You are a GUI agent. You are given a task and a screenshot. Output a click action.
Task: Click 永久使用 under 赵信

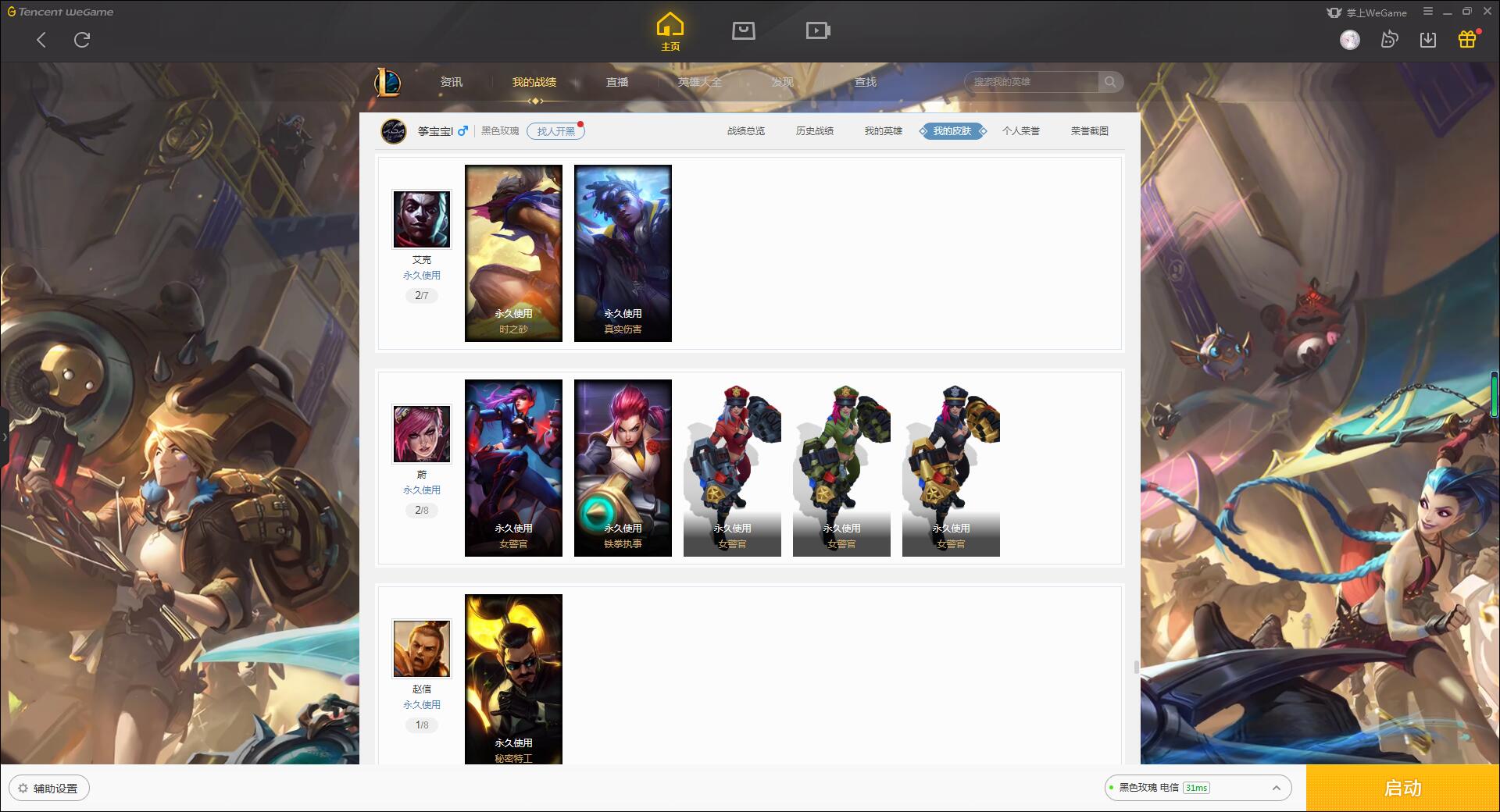422,705
